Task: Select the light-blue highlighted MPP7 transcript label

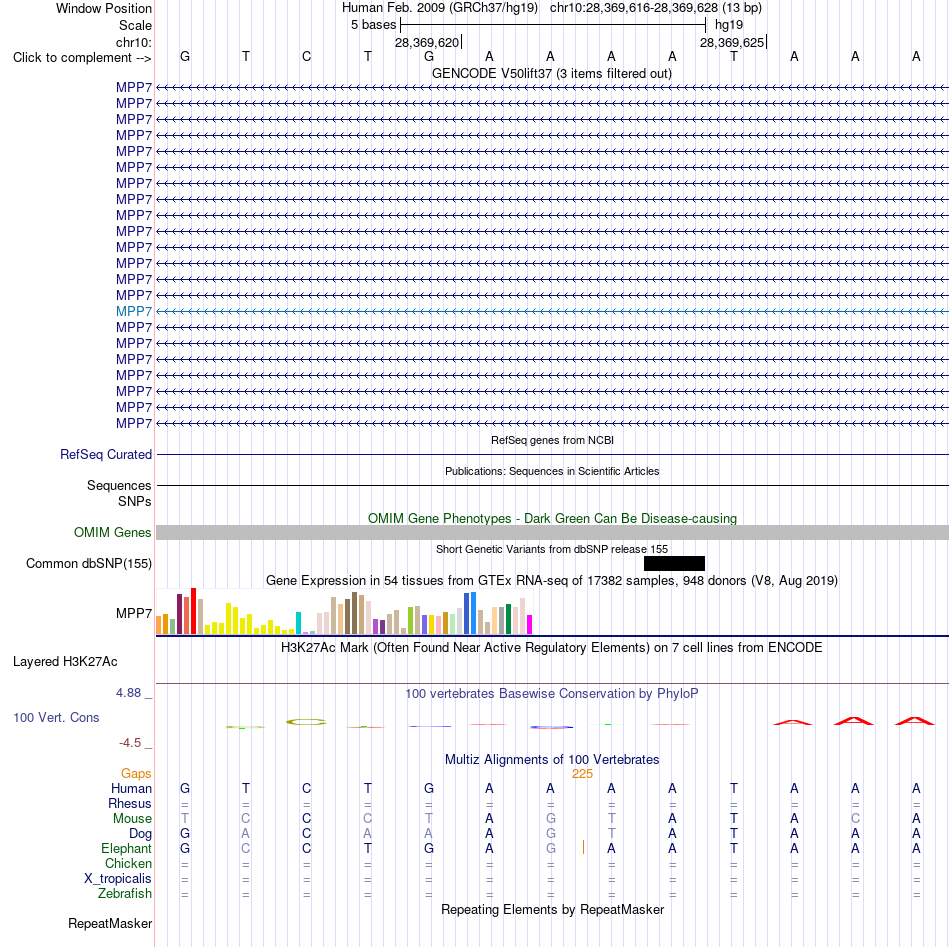Action: [x=134, y=311]
